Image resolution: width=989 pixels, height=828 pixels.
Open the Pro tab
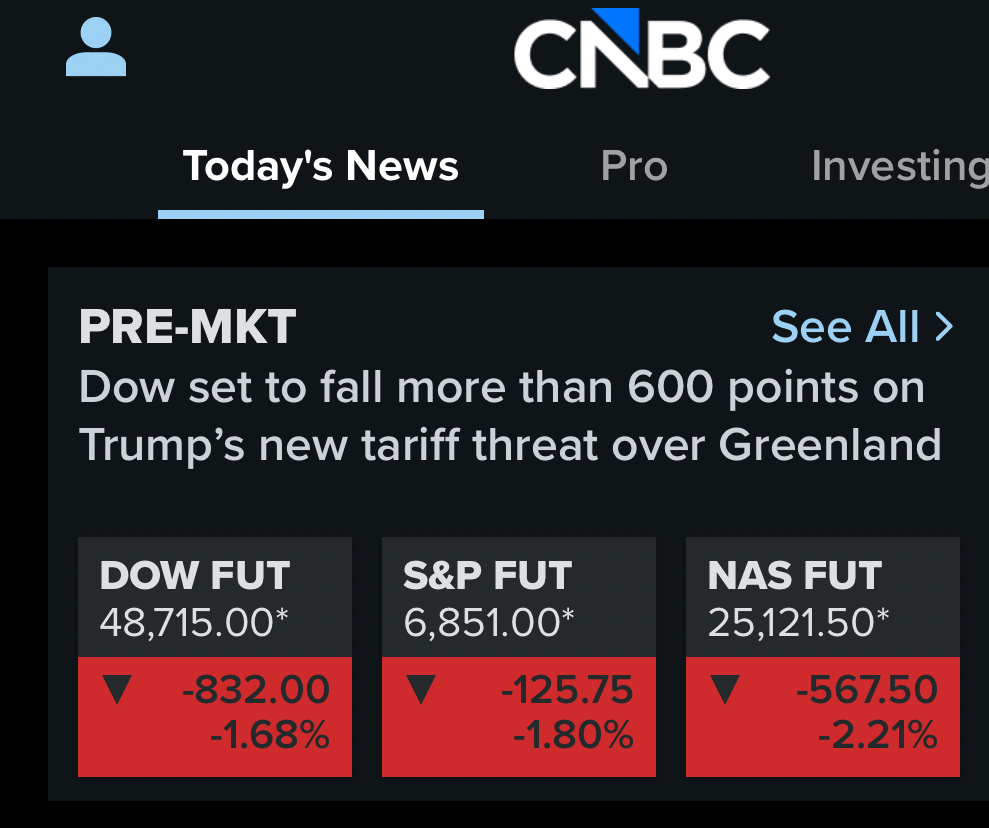pyautogui.click(x=634, y=166)
